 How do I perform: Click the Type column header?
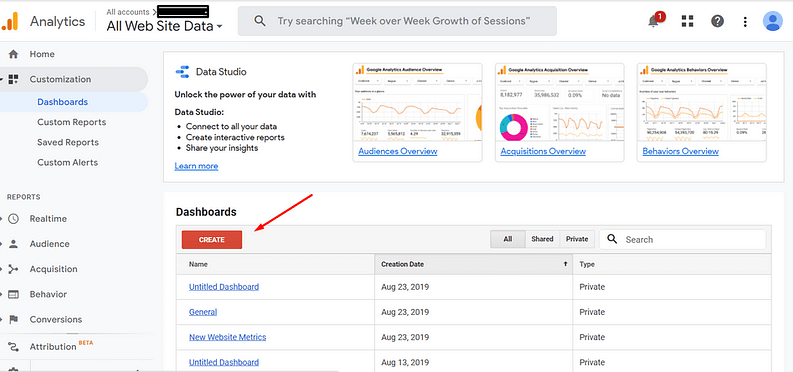click(672, 264)
